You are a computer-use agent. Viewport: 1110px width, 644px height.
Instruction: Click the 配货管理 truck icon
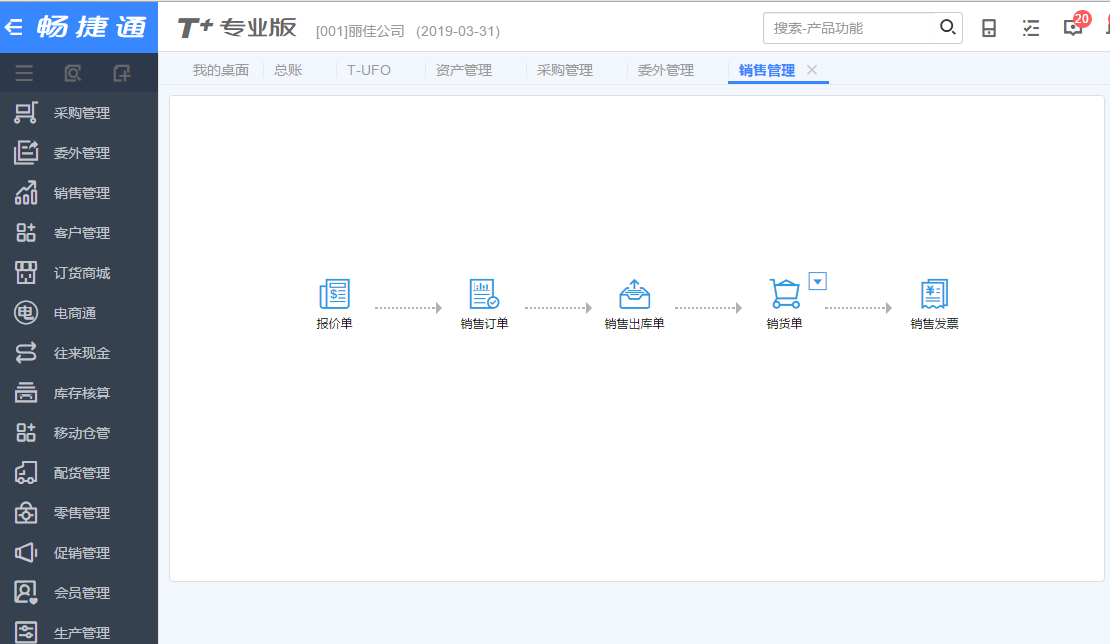click(25, 472)
